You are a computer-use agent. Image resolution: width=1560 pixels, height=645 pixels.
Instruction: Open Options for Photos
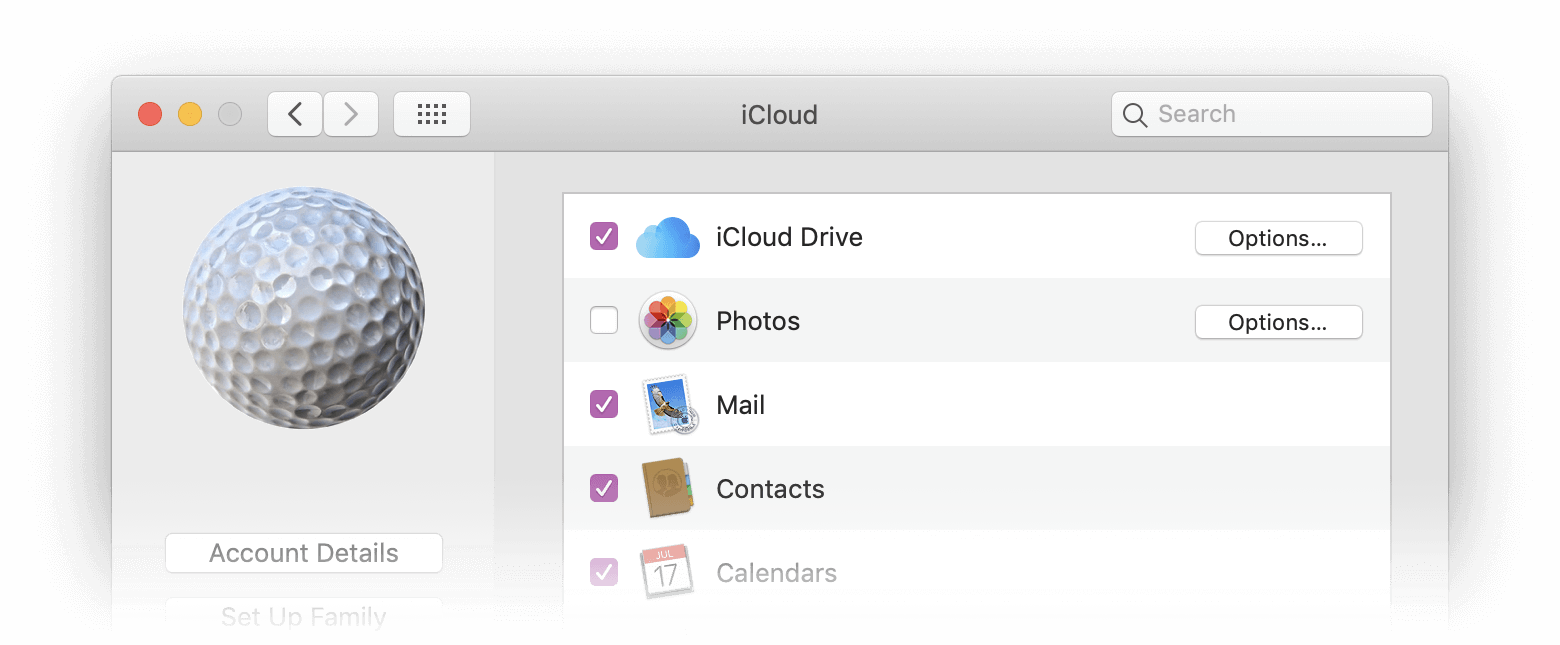coord(1279,322)
